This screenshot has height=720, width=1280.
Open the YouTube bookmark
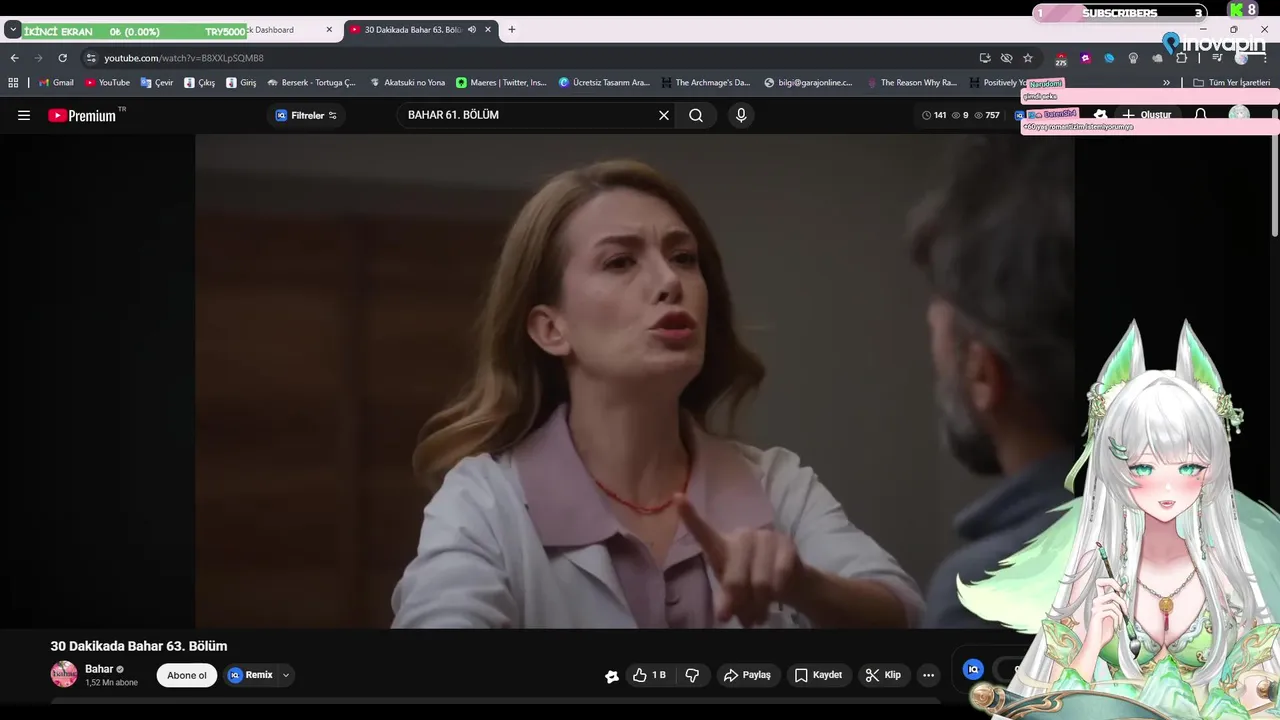(x=107, y=83)
